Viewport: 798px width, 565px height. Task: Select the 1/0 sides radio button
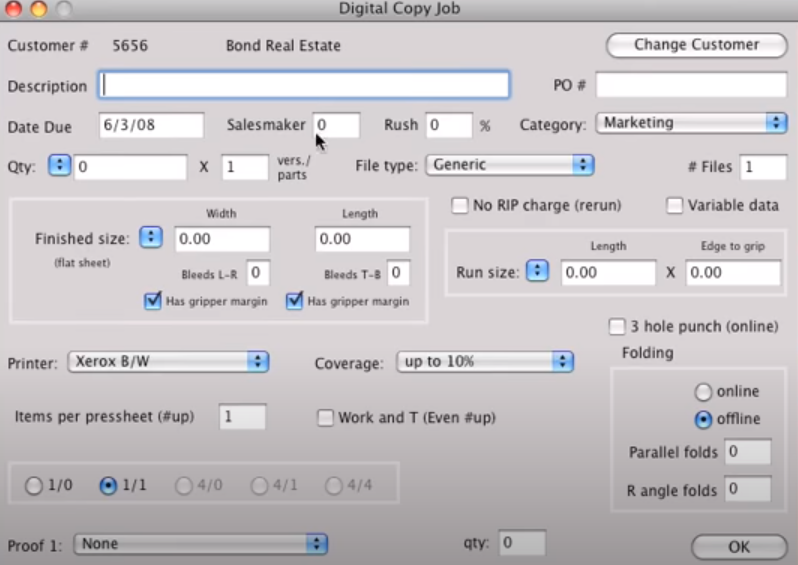tap(34, 486)
